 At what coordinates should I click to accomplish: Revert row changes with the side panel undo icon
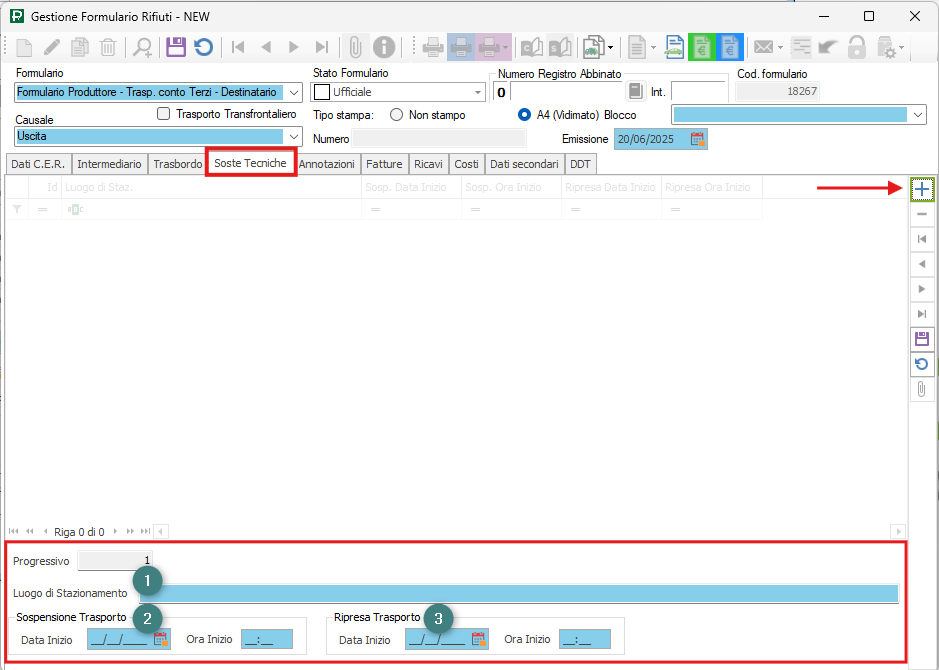pyautogui.click(x=921, y=364)
